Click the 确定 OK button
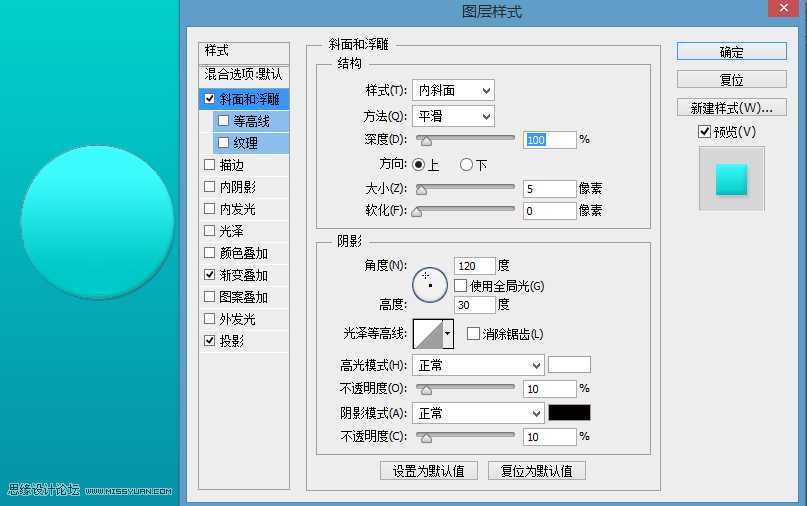Image resolution: width=807 pixels, height=506 pixels. tap(731, 52)
